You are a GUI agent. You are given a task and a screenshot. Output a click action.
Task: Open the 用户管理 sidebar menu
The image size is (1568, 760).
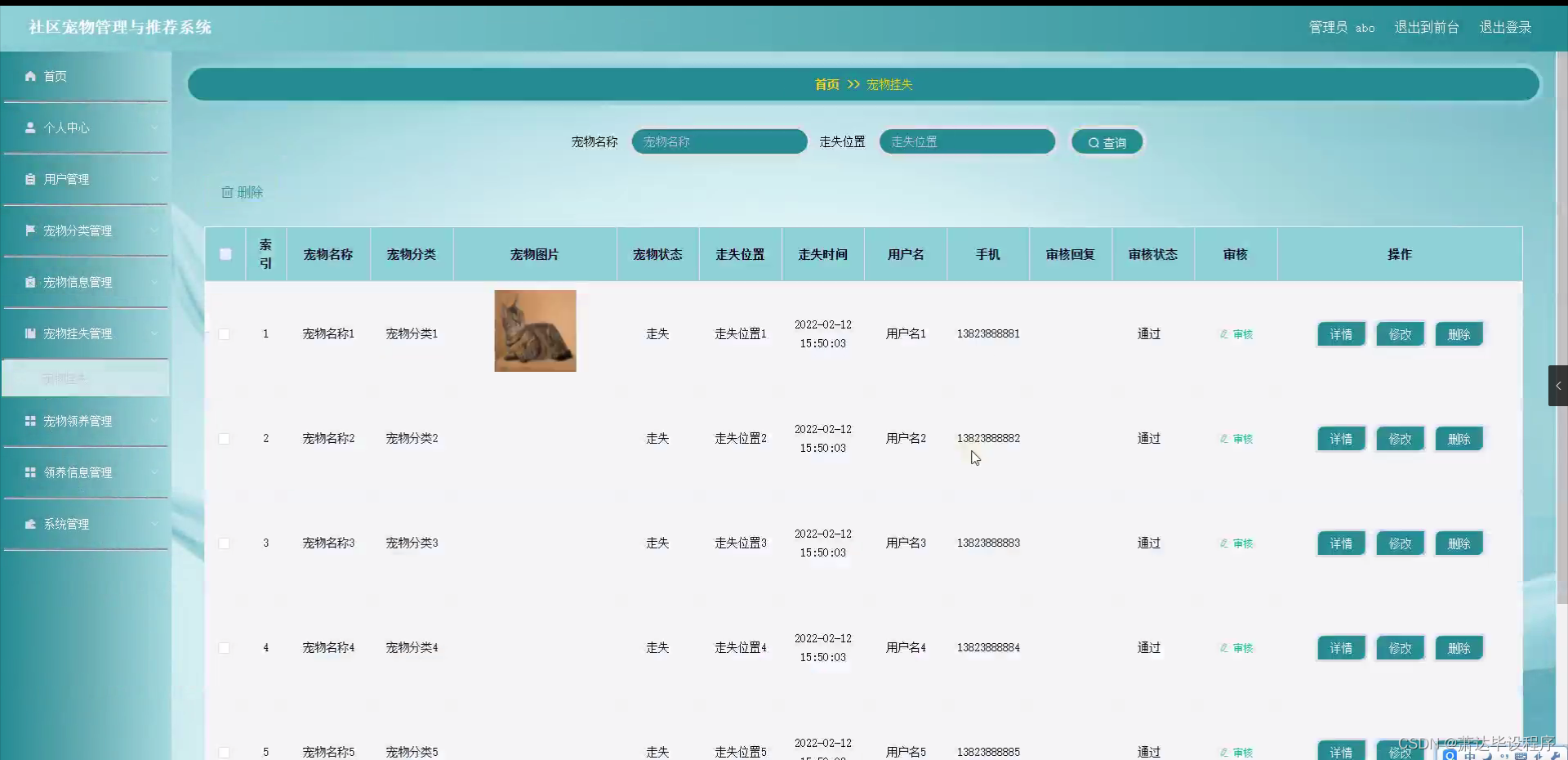pos(86,179)
